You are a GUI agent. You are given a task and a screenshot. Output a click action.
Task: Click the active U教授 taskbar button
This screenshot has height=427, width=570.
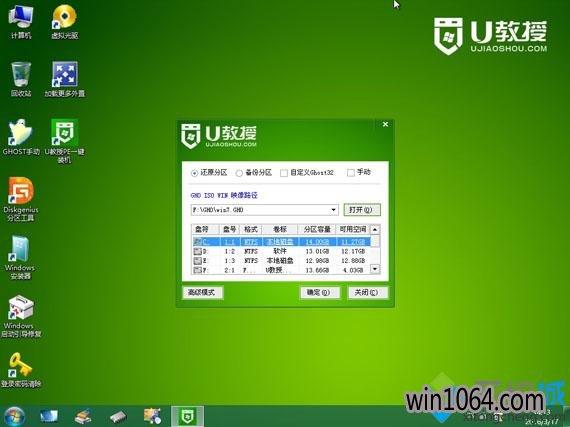point(187,416)
